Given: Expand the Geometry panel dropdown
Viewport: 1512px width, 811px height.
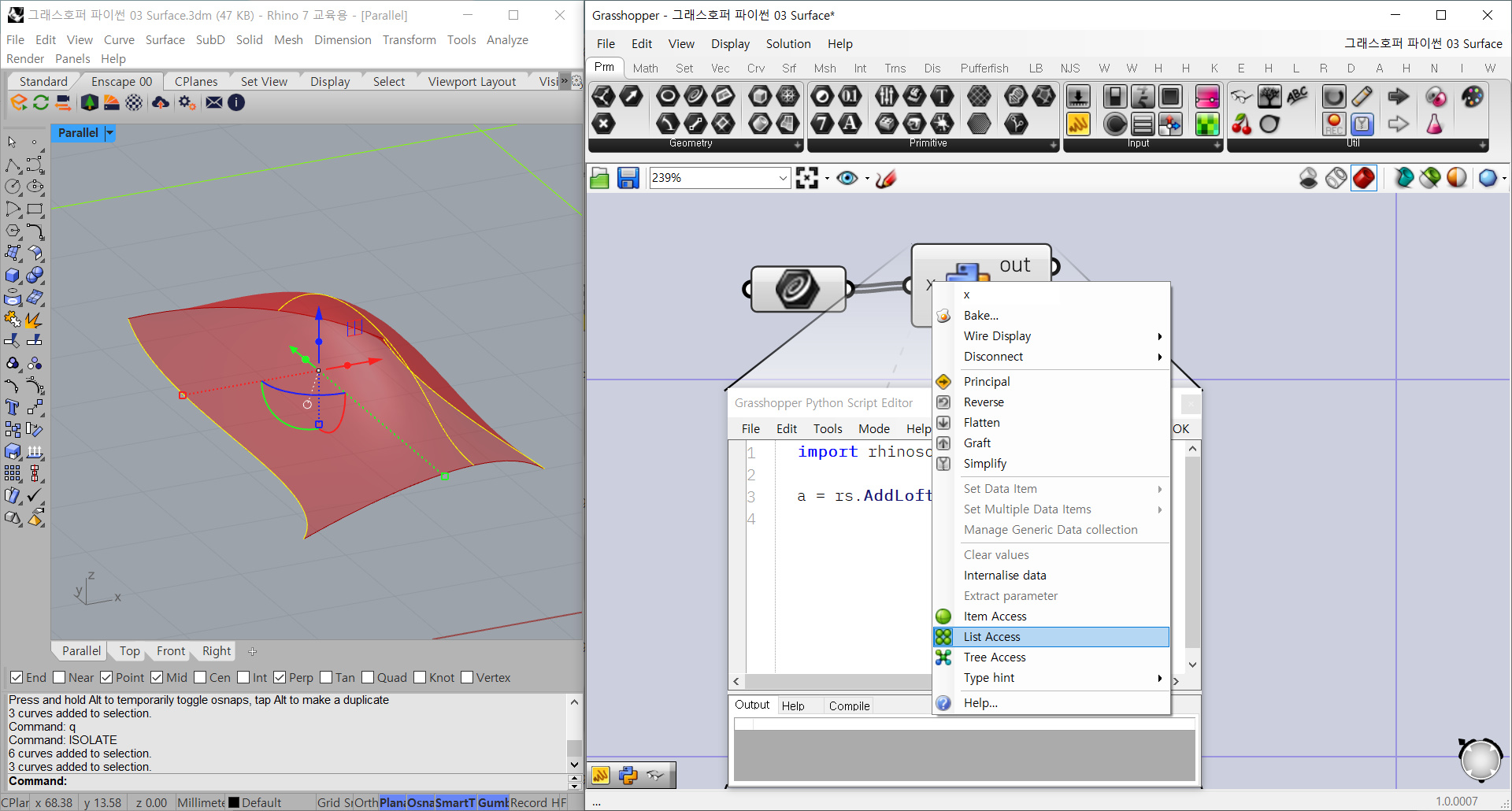Looking at the screenshot, I should coord(798,144).
